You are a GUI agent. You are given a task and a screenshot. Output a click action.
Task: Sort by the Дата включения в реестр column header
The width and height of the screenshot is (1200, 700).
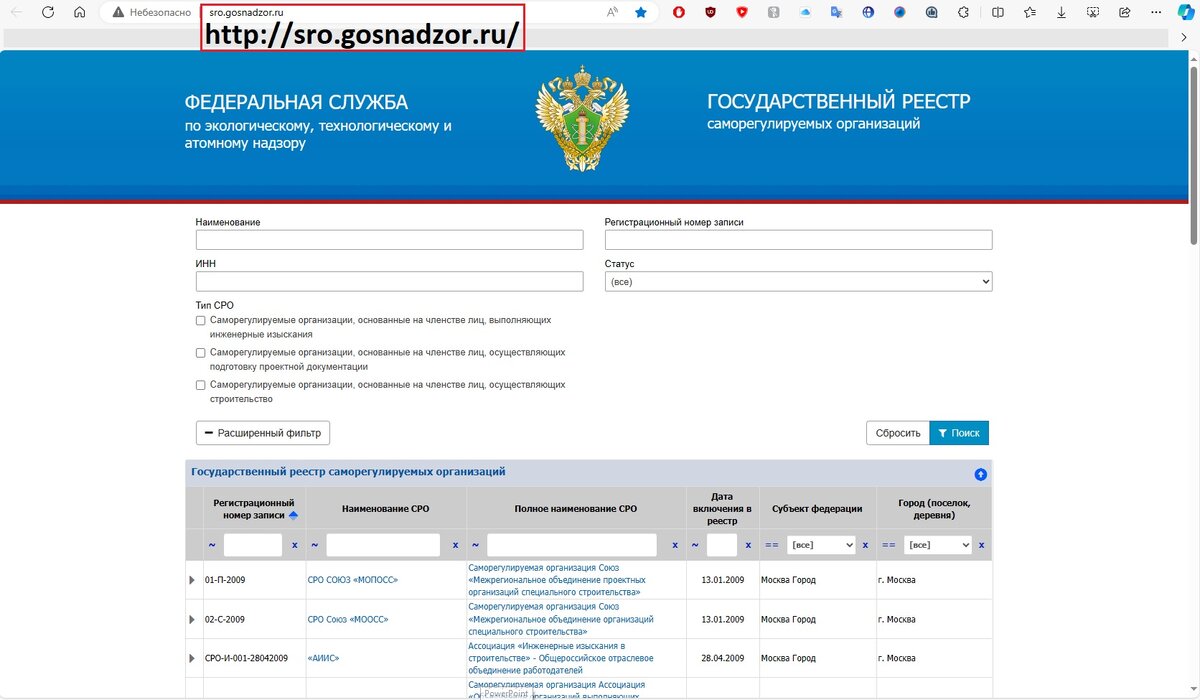click(x=722, y=509)
